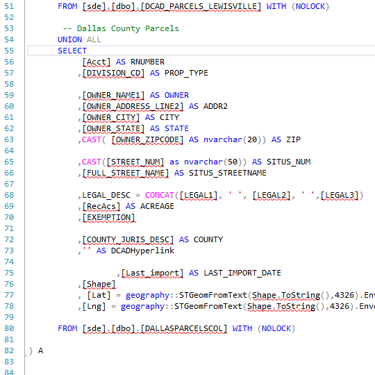This screenshot has height=375, width=375.
Task: Click the [OWNER_ZIPCODE] column
Action: tap(147, 140)
